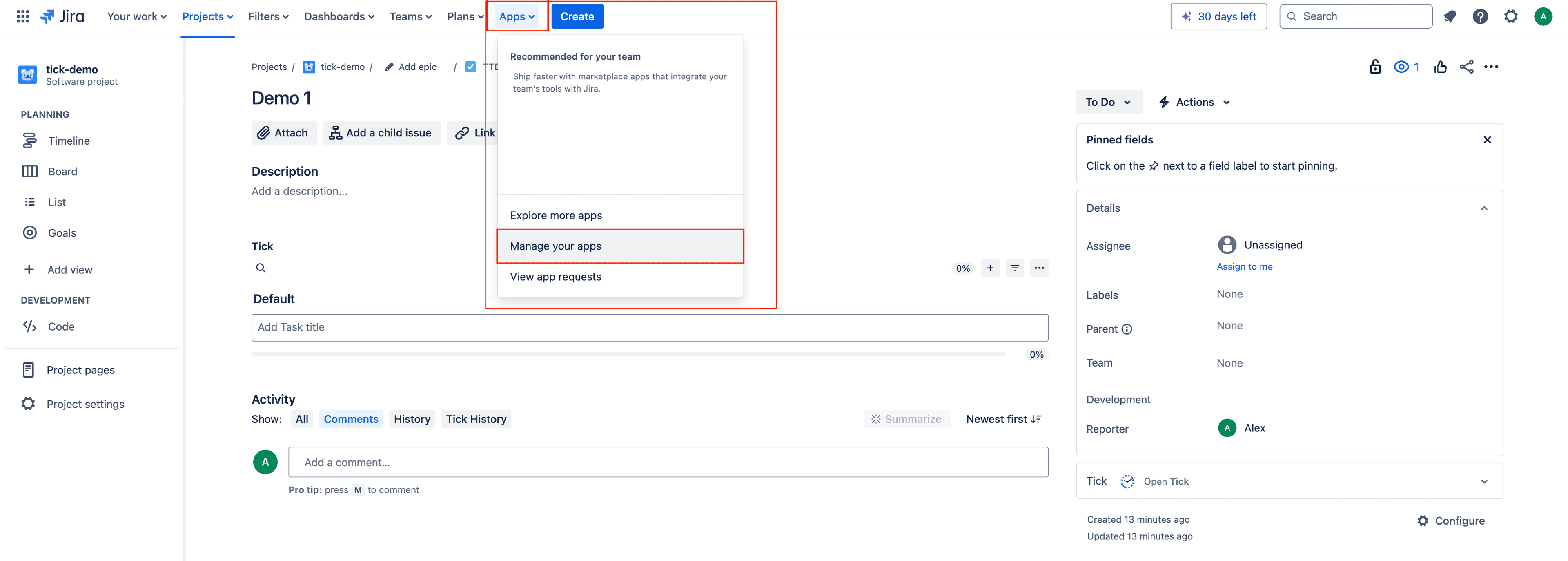Image resolution: width=1568 pixels, height=561 pixels.
Task: Show Tick History activity
Action: tap(476, 419)
